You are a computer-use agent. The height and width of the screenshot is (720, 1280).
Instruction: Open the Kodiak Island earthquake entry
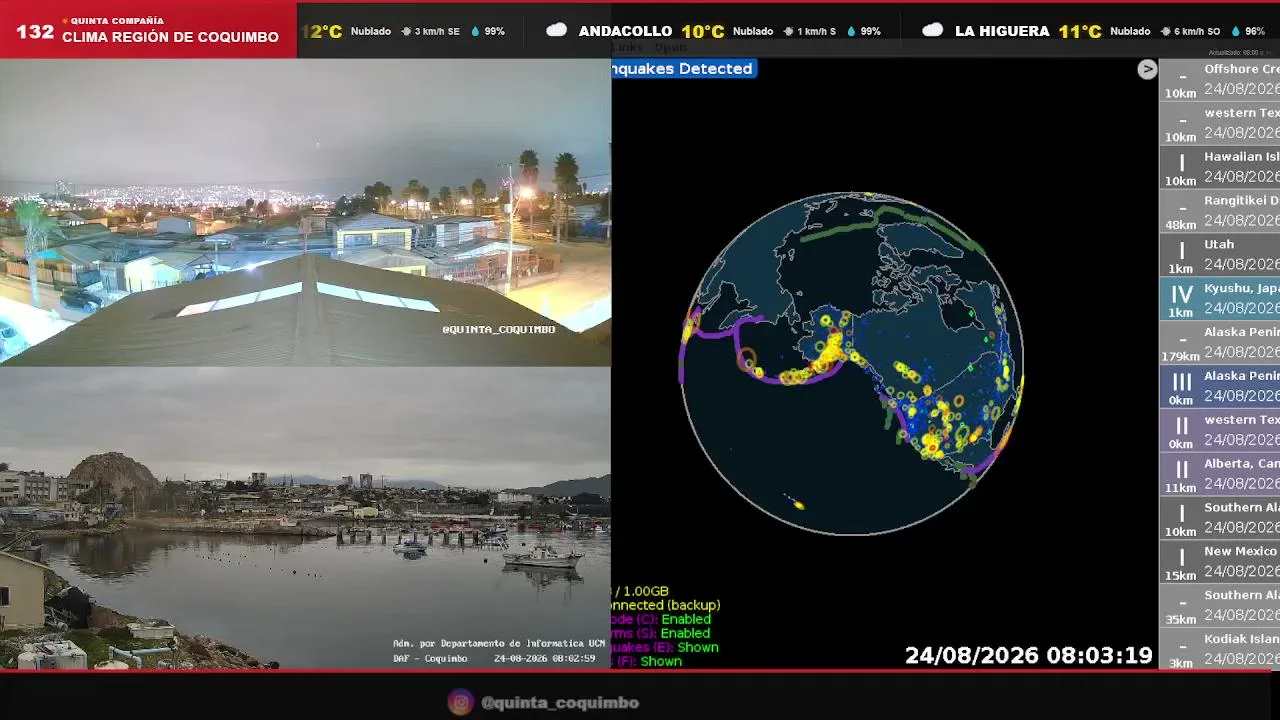[x=1220, y=649]
